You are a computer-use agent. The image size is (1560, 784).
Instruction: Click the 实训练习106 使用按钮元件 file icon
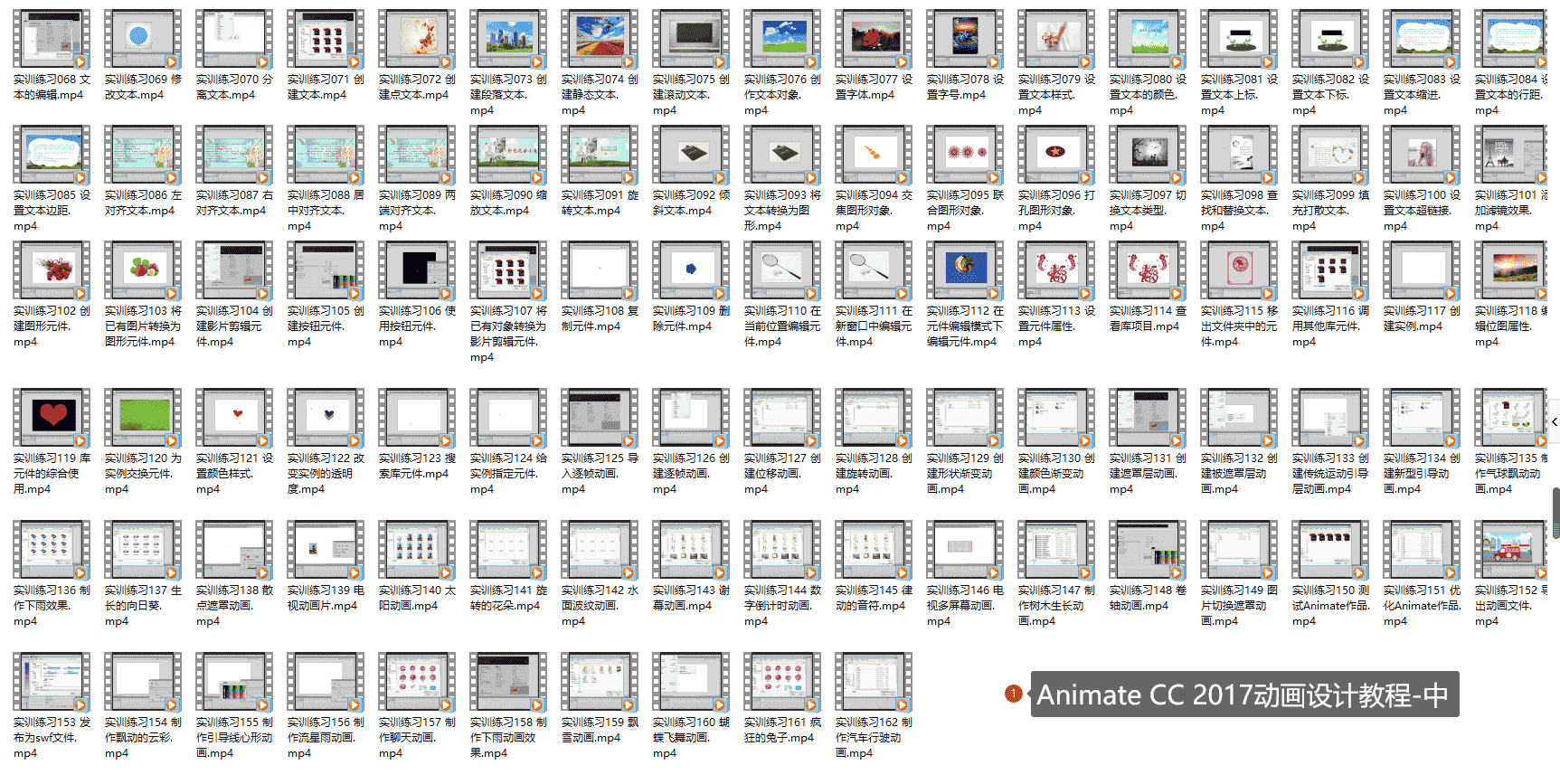(417, 271)
